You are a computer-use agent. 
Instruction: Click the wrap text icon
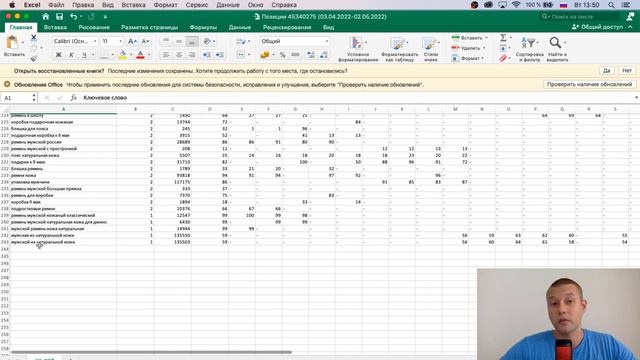click(x=241, y=41)
